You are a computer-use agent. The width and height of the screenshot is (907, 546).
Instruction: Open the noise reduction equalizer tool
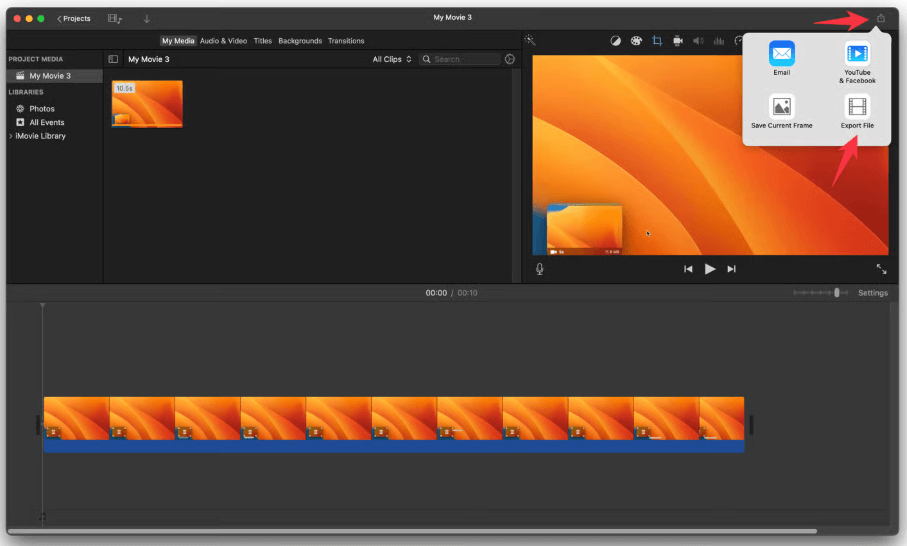(x=719, y=41)
